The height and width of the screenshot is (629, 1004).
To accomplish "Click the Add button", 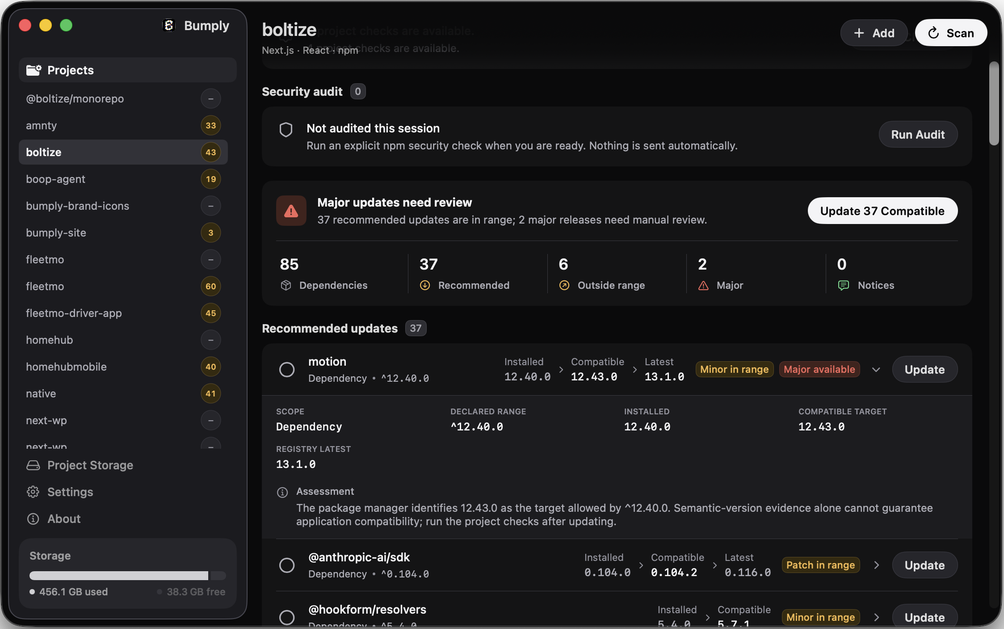I will point(873,33).
